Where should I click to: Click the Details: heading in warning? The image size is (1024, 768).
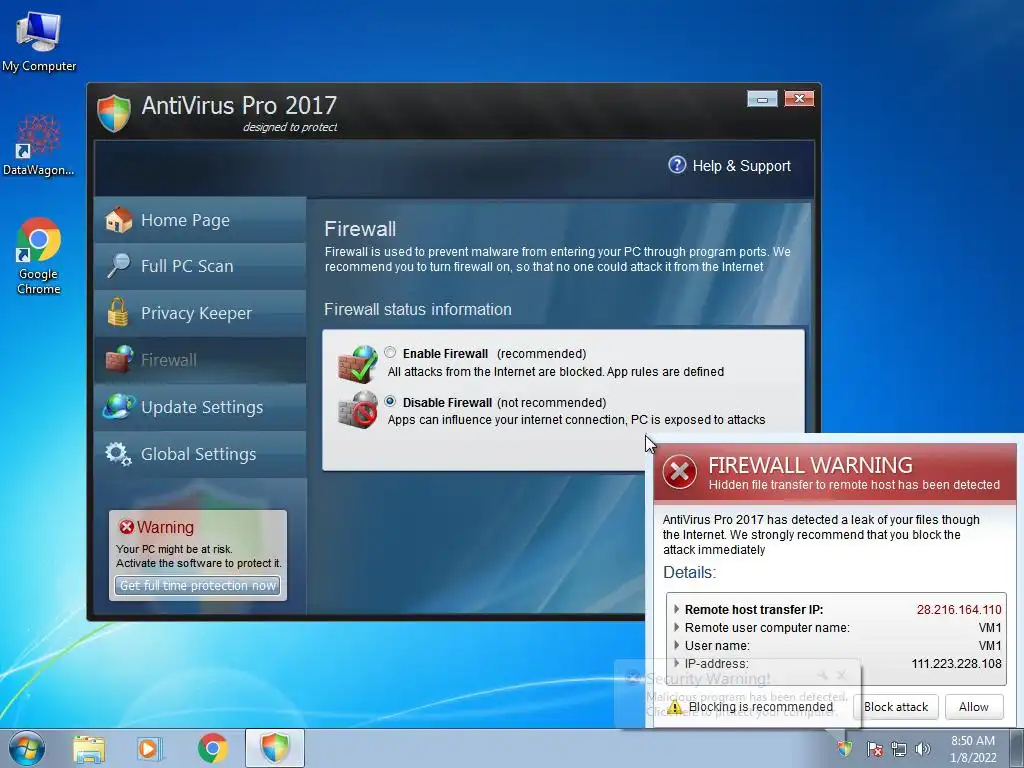(690, 572)
